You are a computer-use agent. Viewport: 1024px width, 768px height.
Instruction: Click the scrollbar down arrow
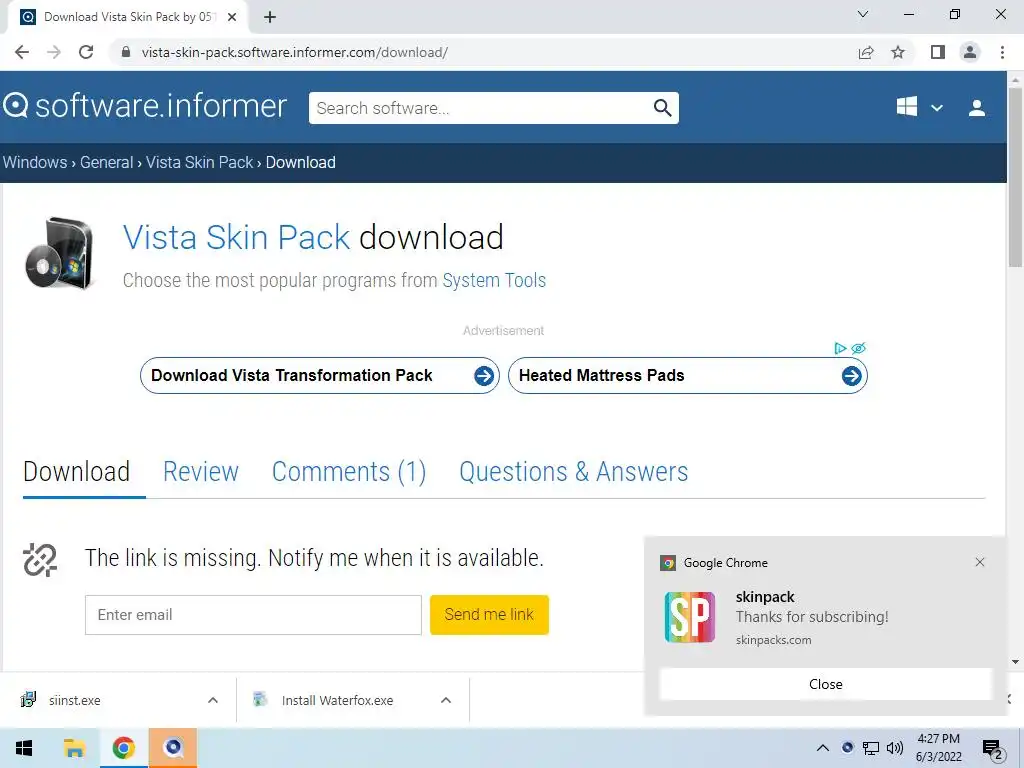point(1015,662)
